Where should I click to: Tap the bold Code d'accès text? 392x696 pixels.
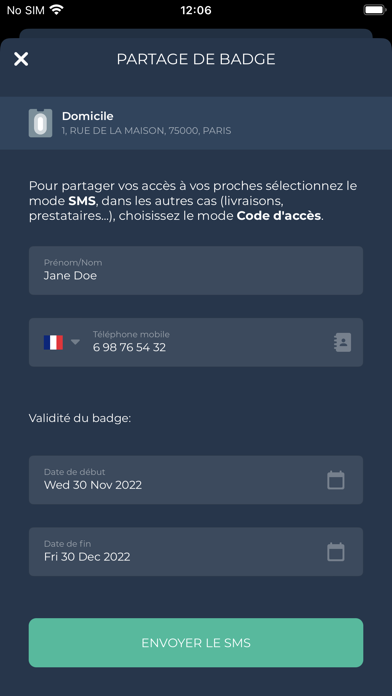(278, 218)
